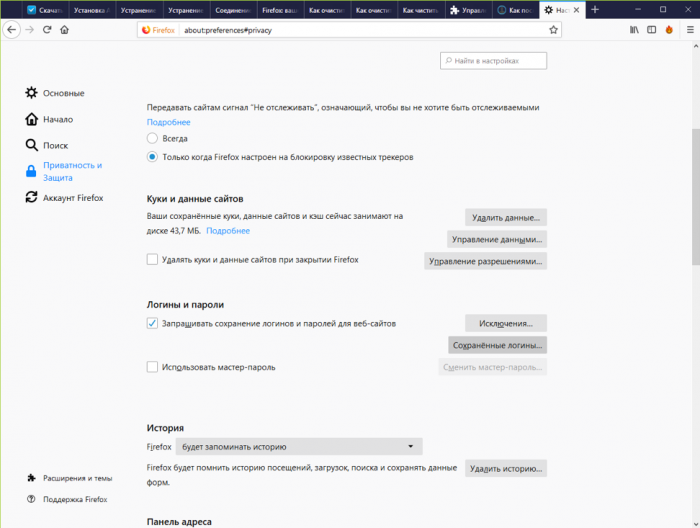This screenshot has width=700, height=528.
Task: Open "Сохранённые логины…" button
Action: tap(497, 345)
